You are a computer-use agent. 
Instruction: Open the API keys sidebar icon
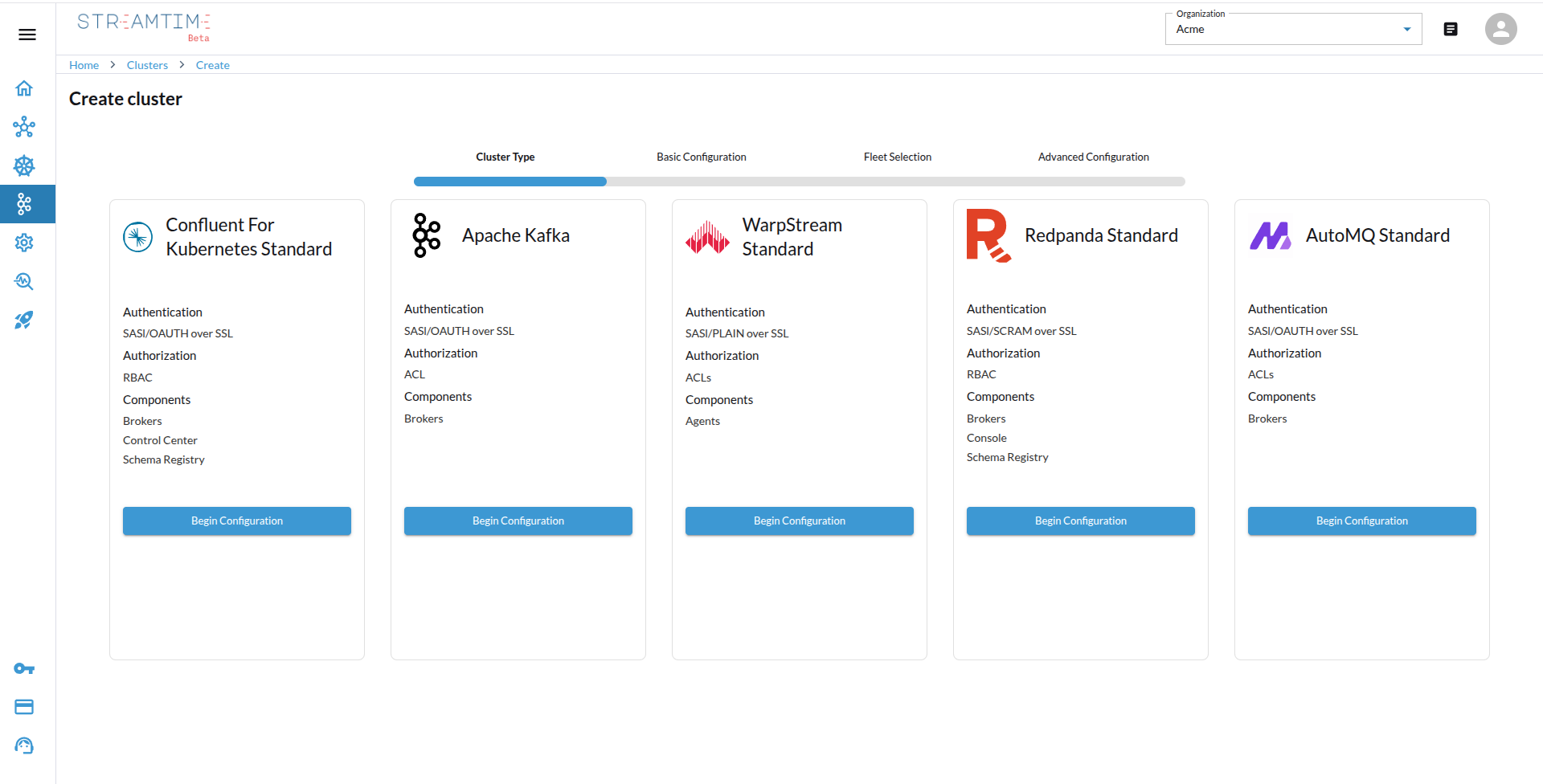click(x=24, y=668)
